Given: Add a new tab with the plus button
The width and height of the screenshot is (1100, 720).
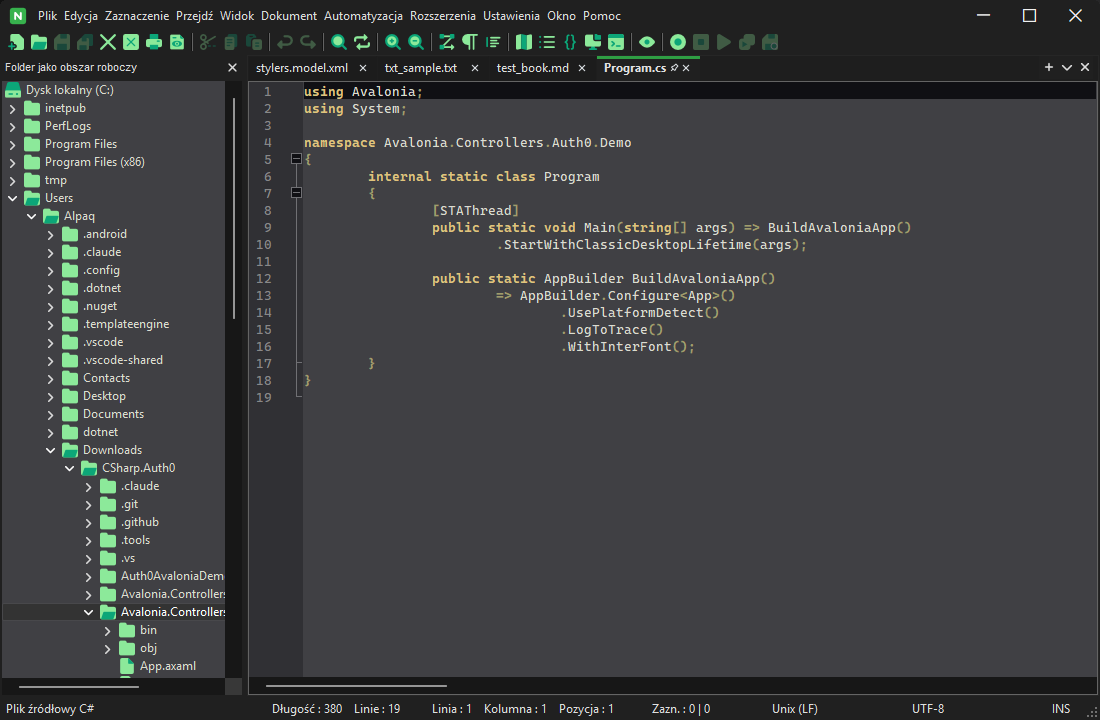Looking at the screenshot, I should [1049, 67].
